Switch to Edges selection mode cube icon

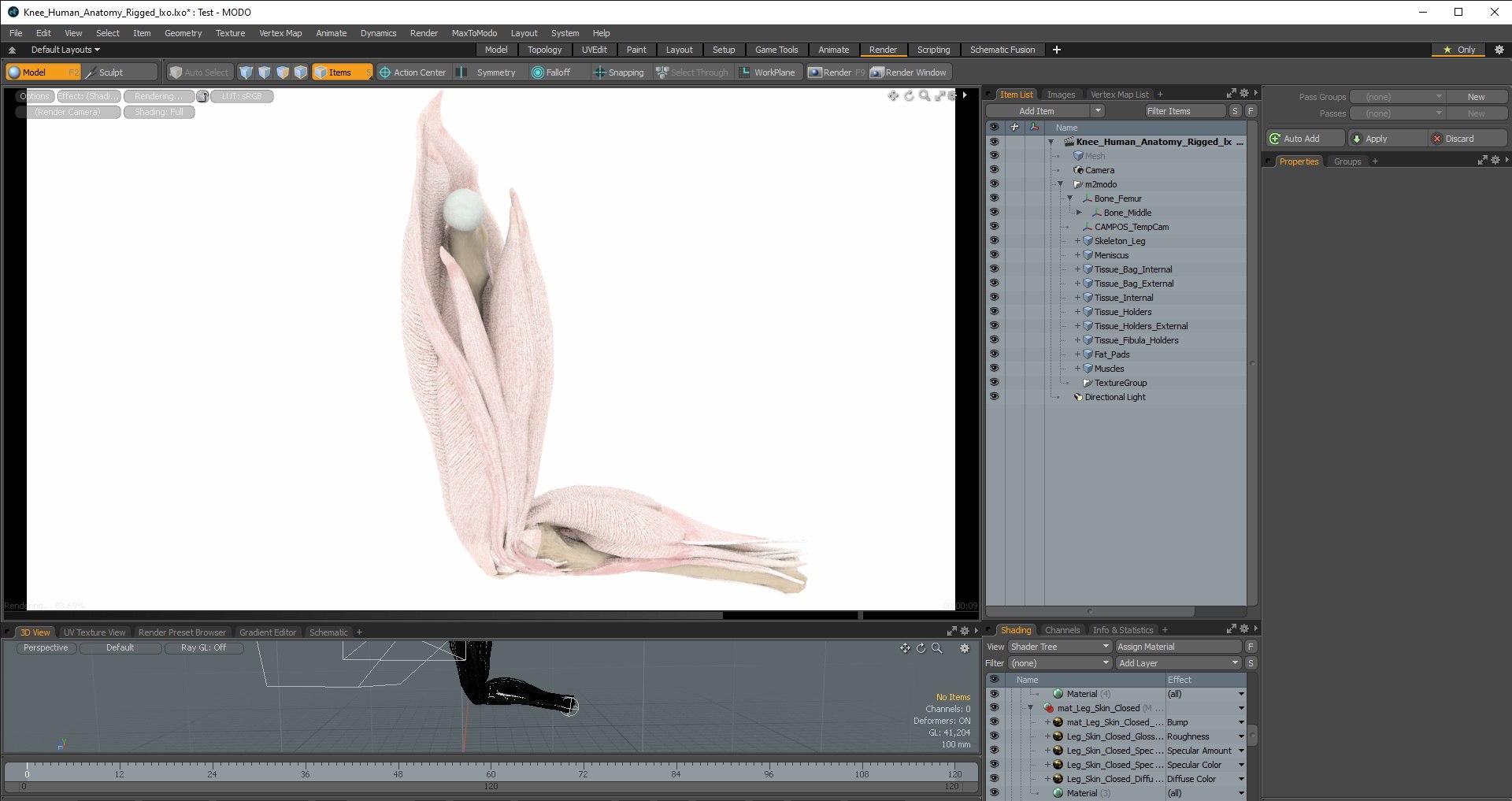[x=265, y=72]
